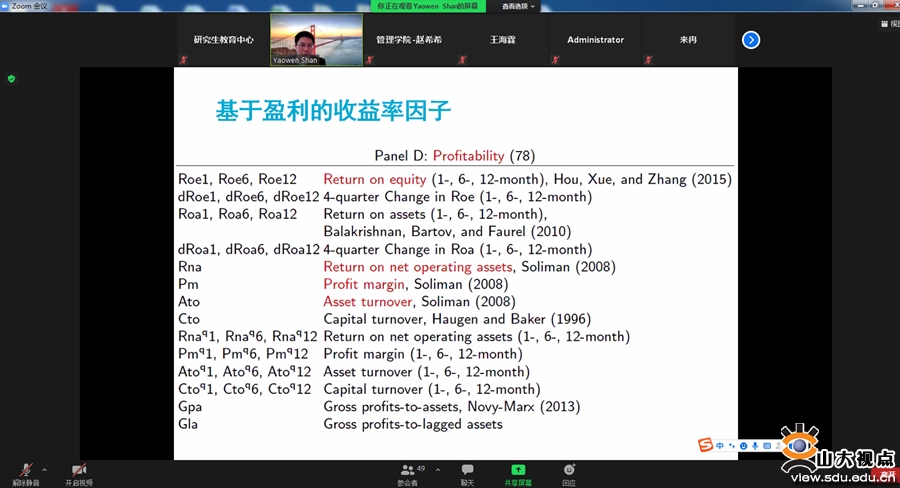The width and height of the screenshot is (900, 488).
Task: Select the 研究生教育中心 participant tile
Action: pyautogui.click(x=223, y=40)
